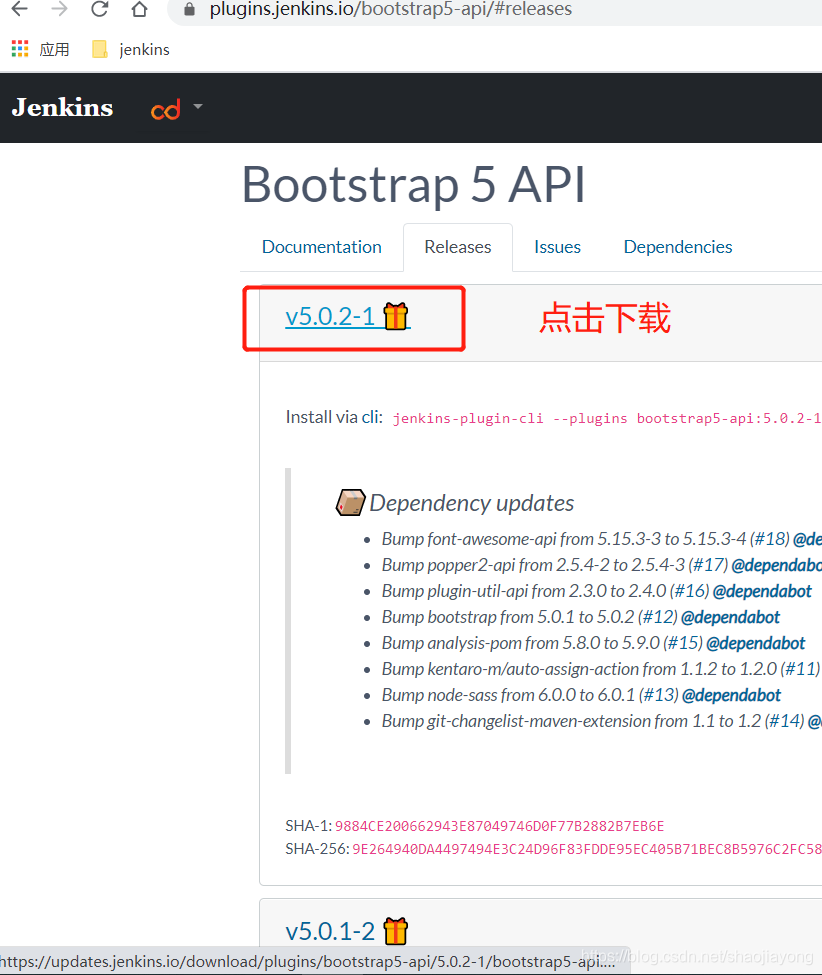
Task: Open pull request #15 link
Action: 683,643
